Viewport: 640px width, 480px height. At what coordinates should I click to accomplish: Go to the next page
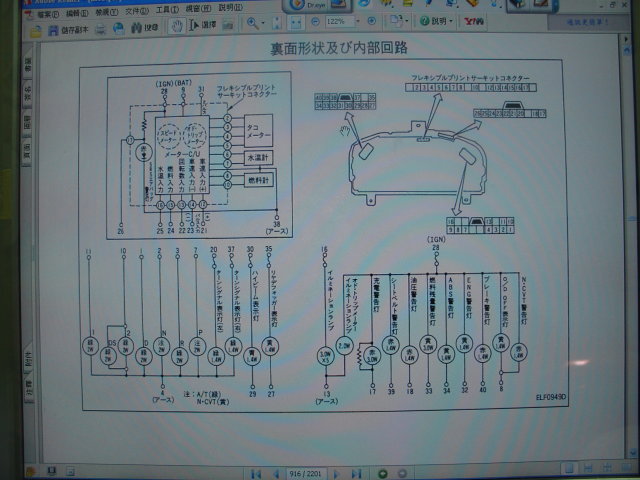click(x=336, y=474)
